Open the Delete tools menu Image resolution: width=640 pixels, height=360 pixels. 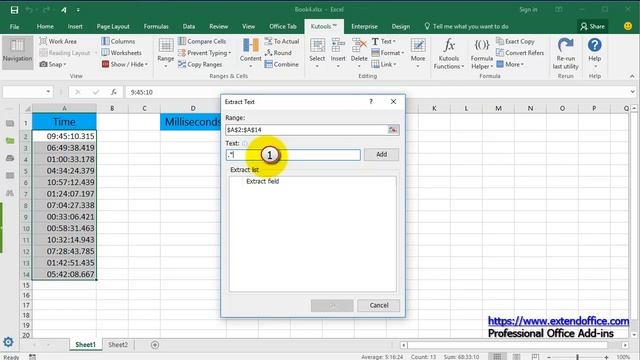point(359,52)
